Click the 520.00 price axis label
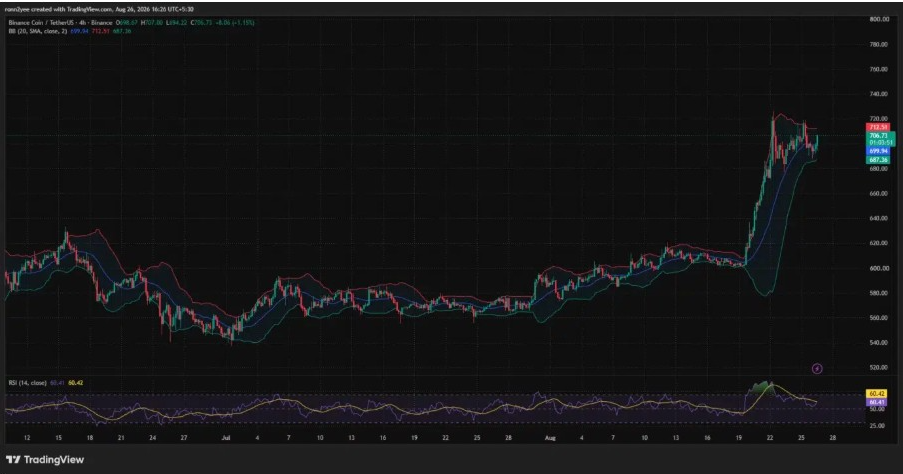Viewport: 903px width, 474px height. tap(879, 367)
